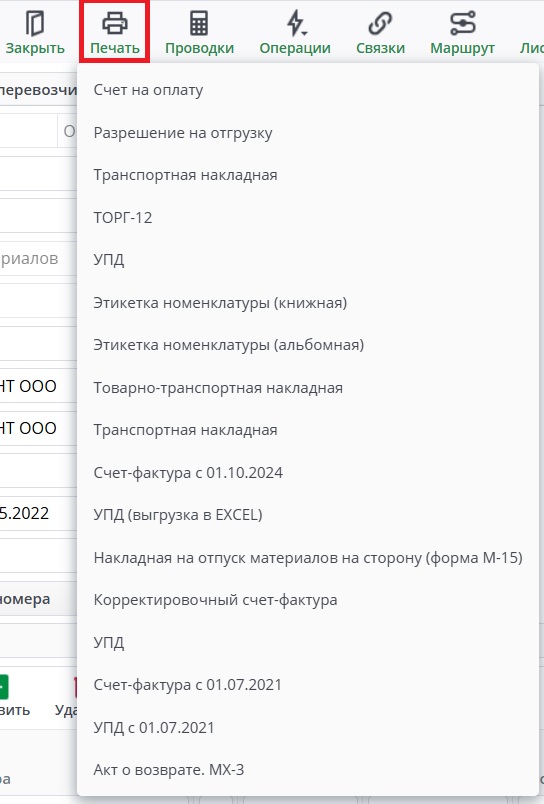Screen dimensions: 544x804
Task: Select Накладная на отпуск материалов форма М-15
Action: (x=308, y=558)
